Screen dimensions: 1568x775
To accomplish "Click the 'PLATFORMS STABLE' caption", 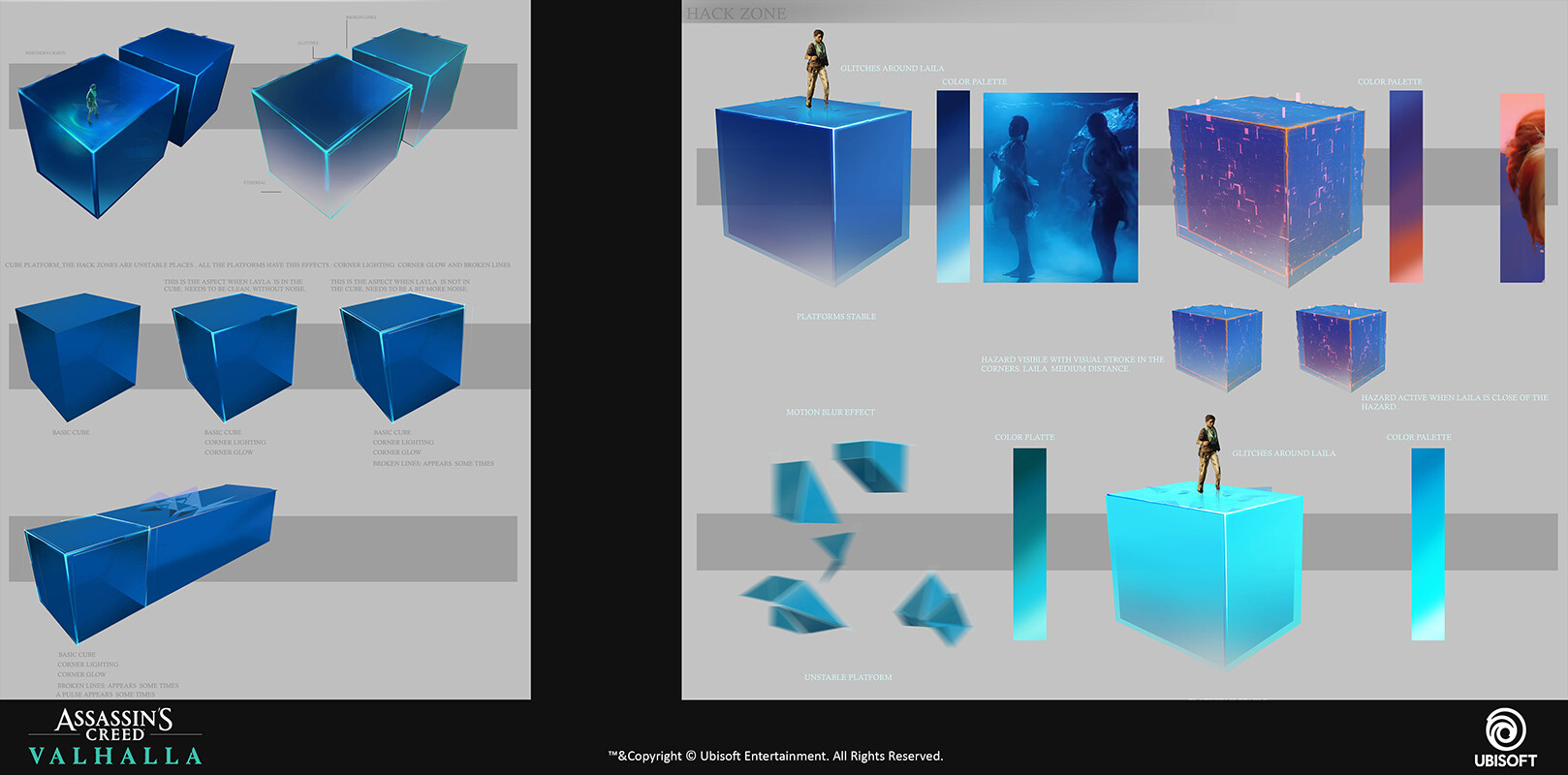I will 836,317.
